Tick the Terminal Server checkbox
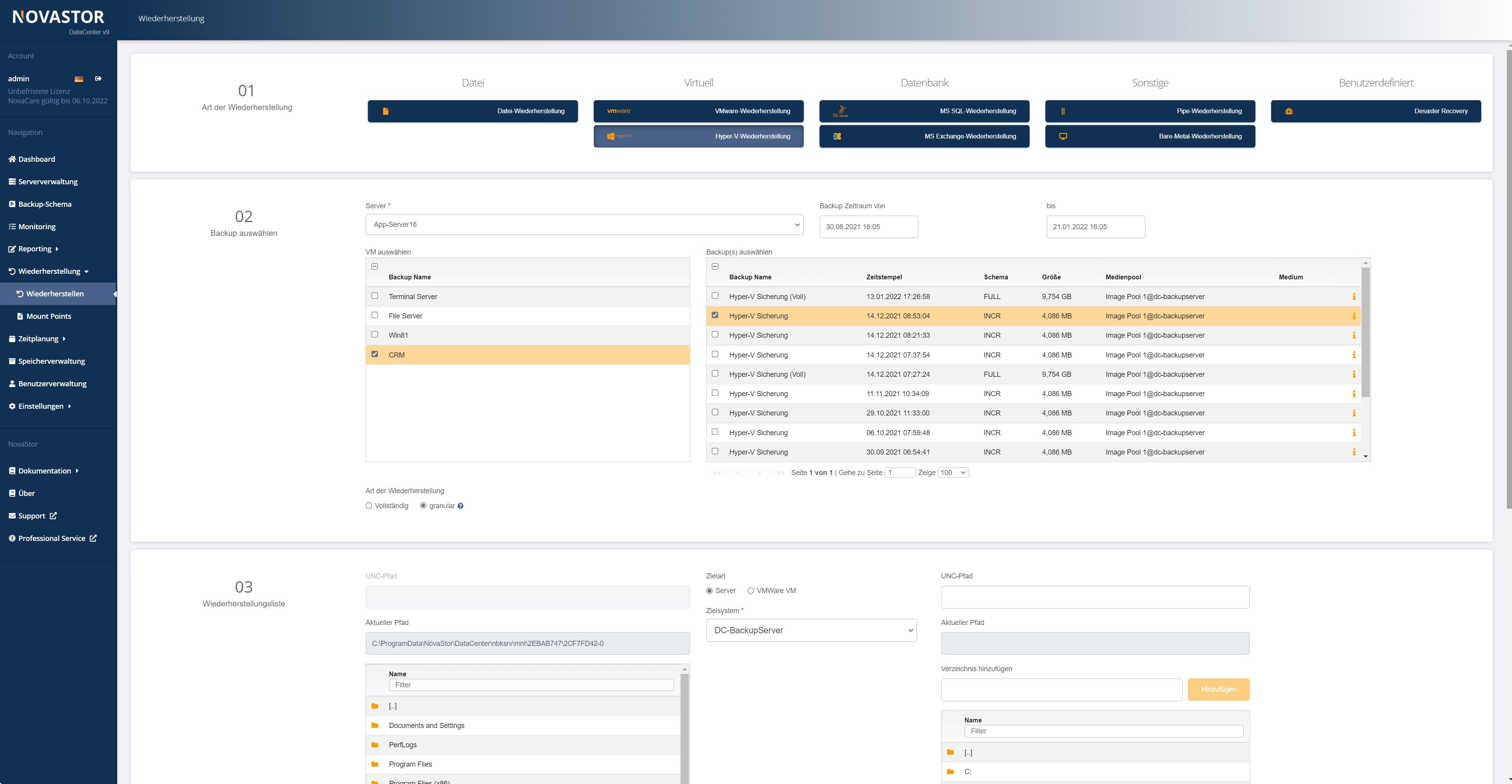This screenshot has height=784, width=1512. 375,296
